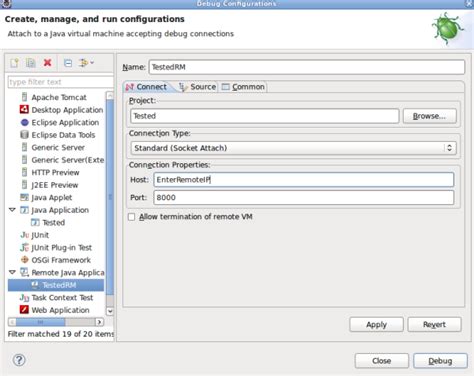
Task: Select Generic Server configuration type
Action: pyautogui.click(x=58, y=147)
